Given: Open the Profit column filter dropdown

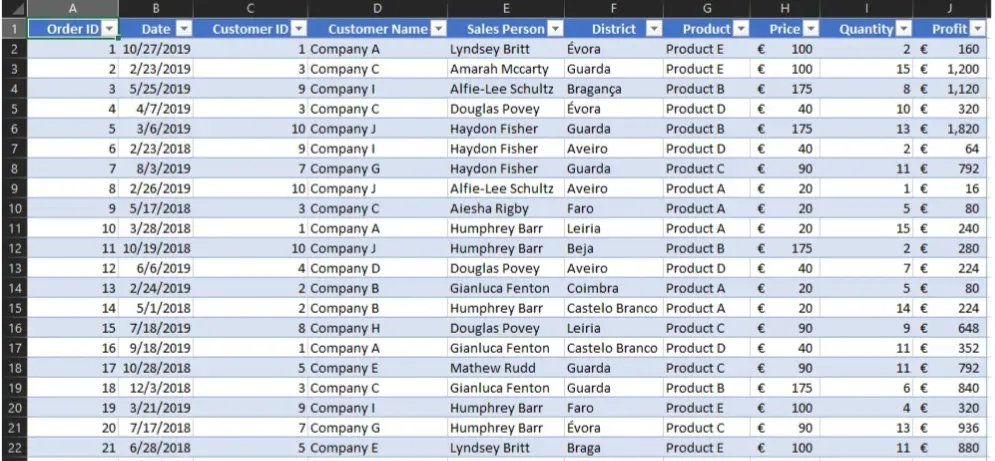Looking at the screenshot, I should point(977,29).
